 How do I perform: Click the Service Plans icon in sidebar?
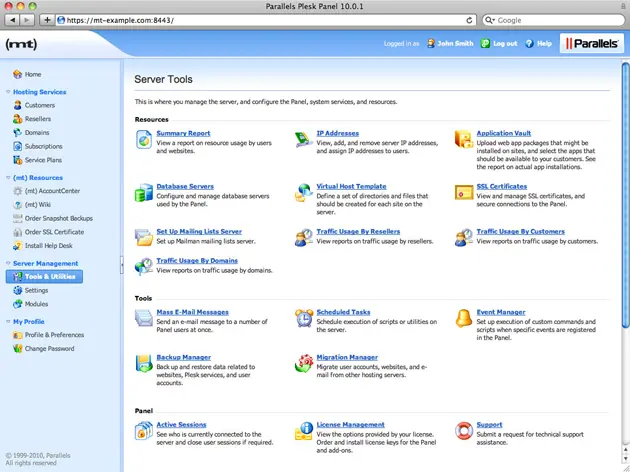tap(17, 160)
